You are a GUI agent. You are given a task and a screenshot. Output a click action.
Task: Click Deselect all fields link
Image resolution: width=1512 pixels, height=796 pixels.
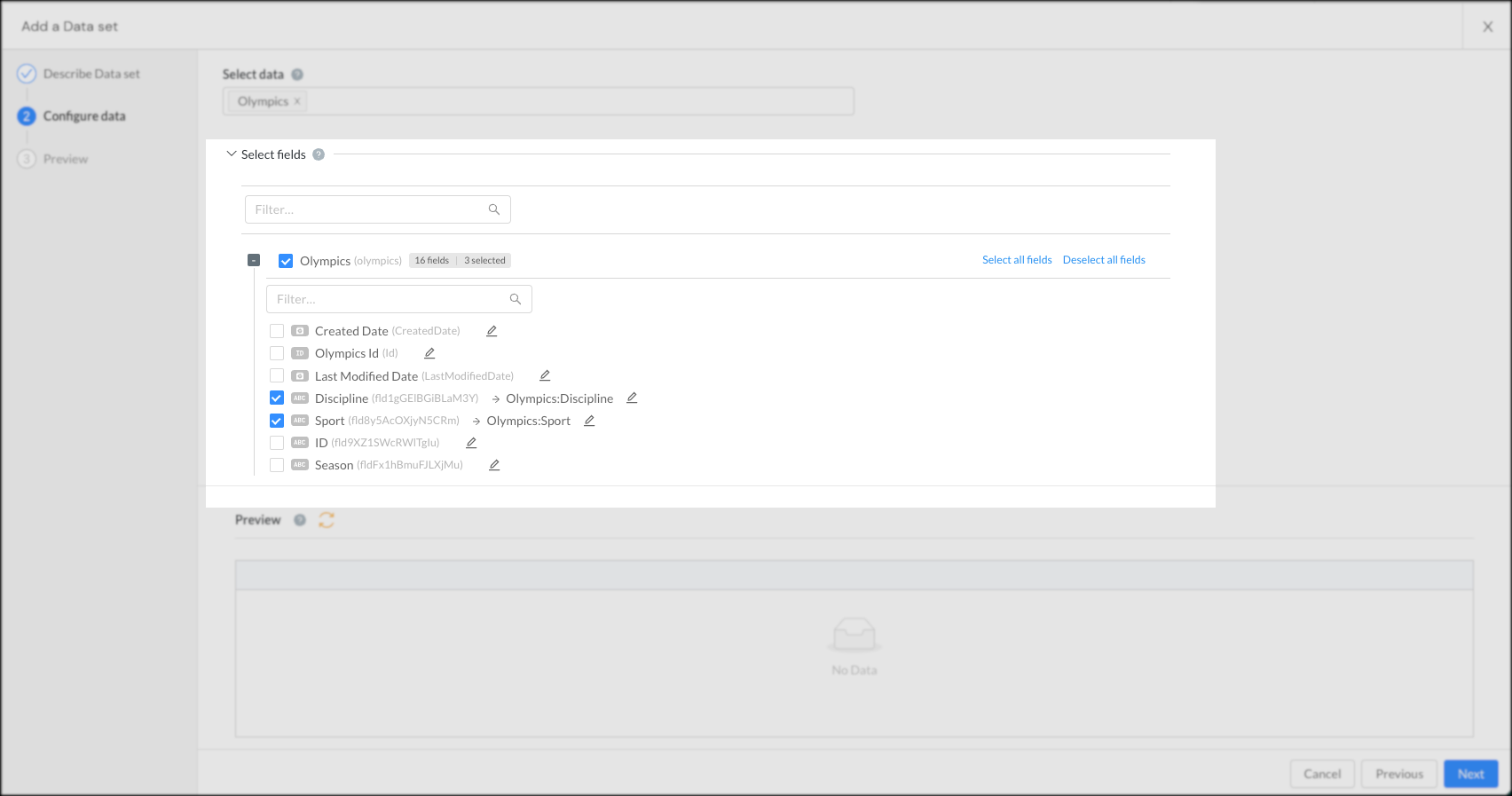1104,260
